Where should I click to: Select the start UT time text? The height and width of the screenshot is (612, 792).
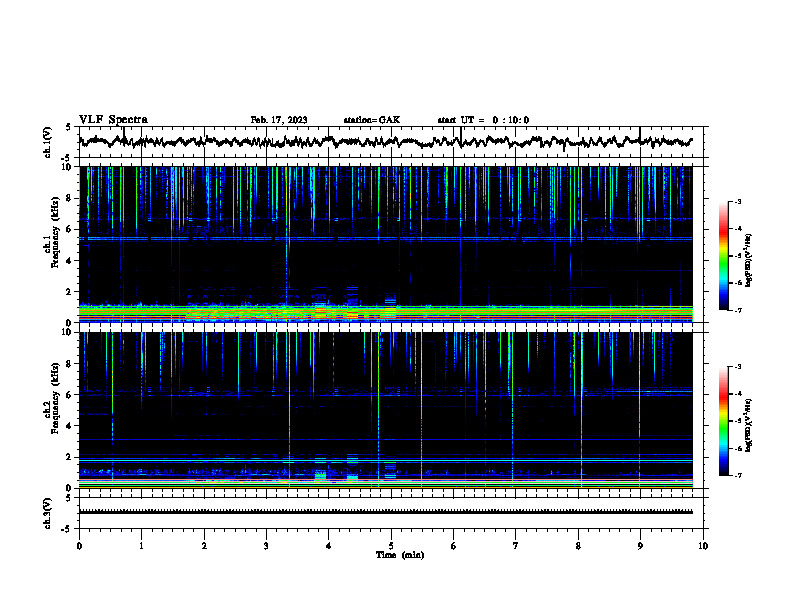(483, 120)
